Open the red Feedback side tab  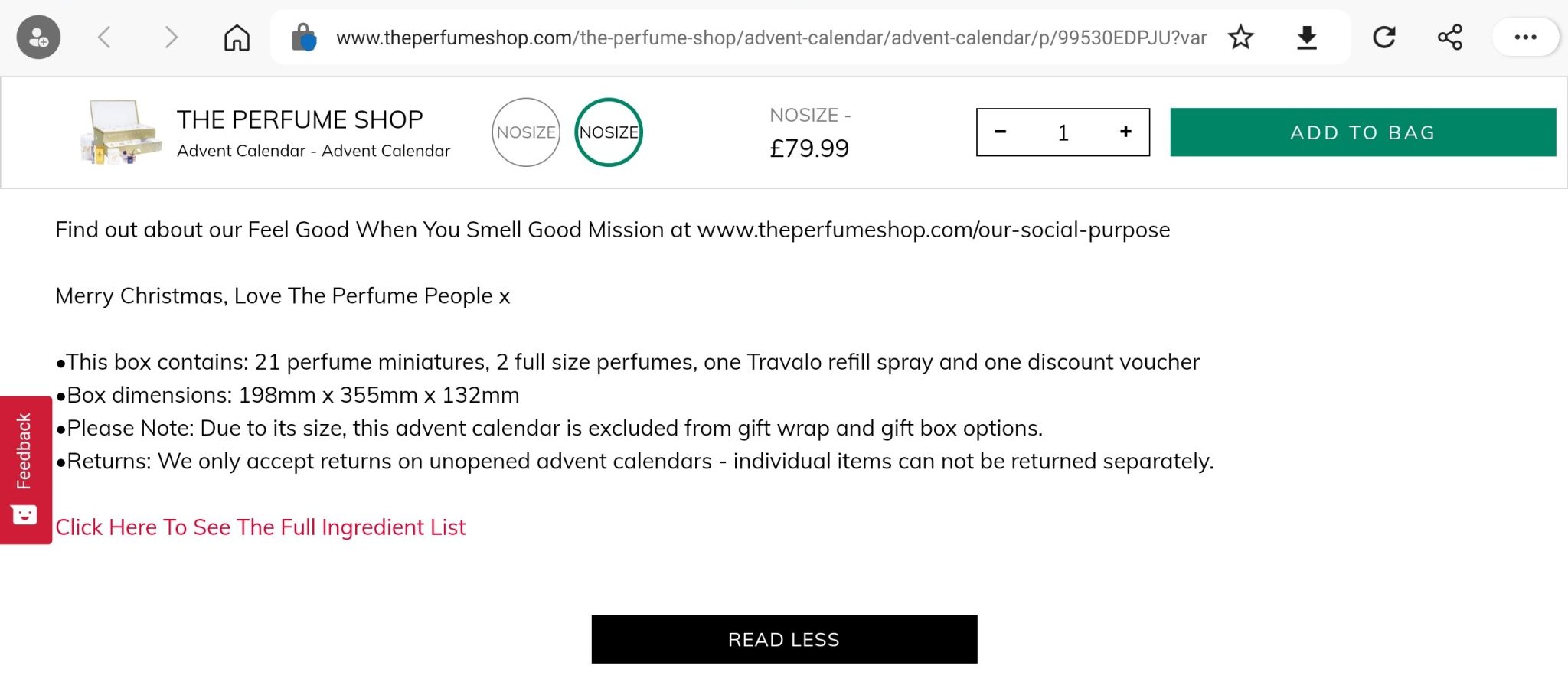click(x=25, y=469)
